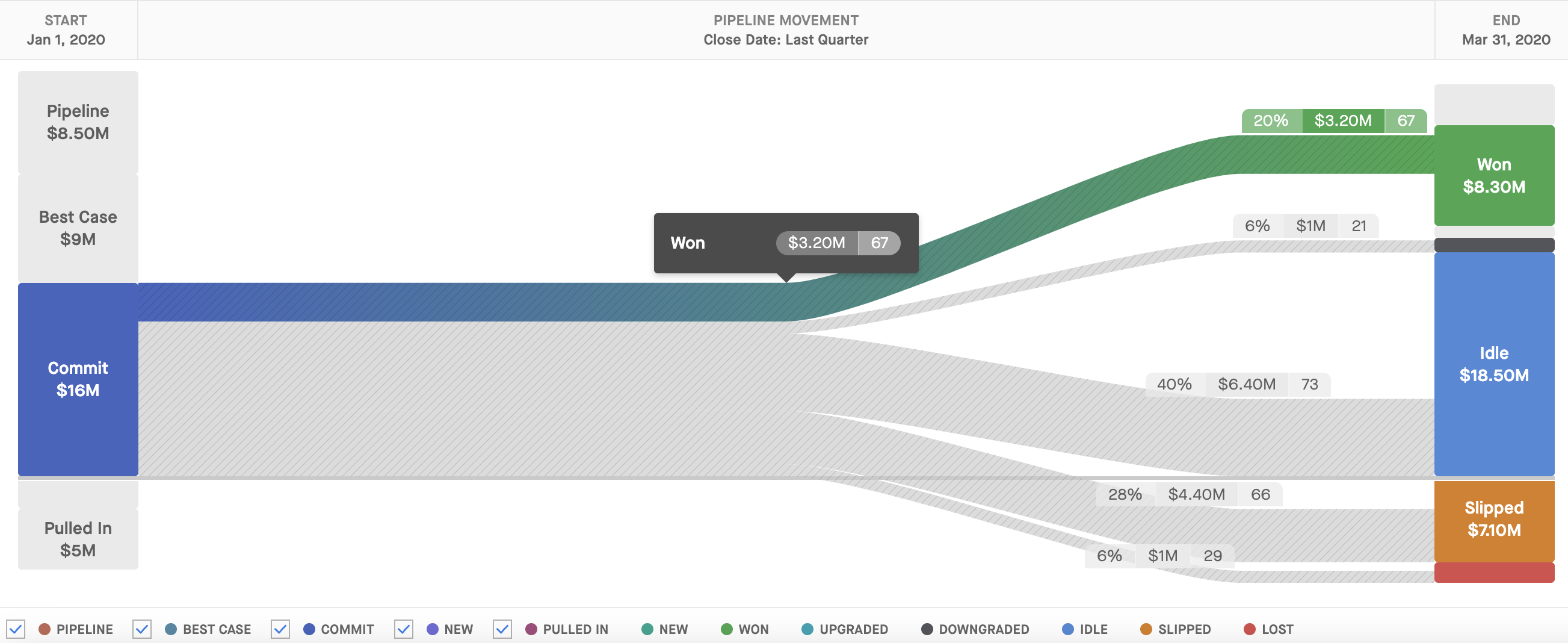Click the Close Date: Last Quarter header

click(x=786, y=40)
